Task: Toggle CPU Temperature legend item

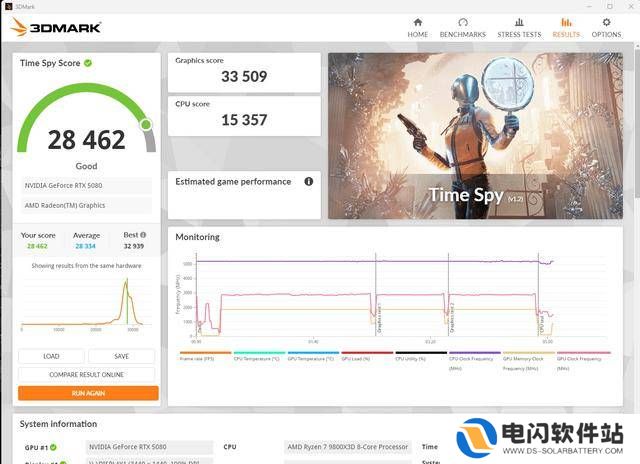Action: 259,356
